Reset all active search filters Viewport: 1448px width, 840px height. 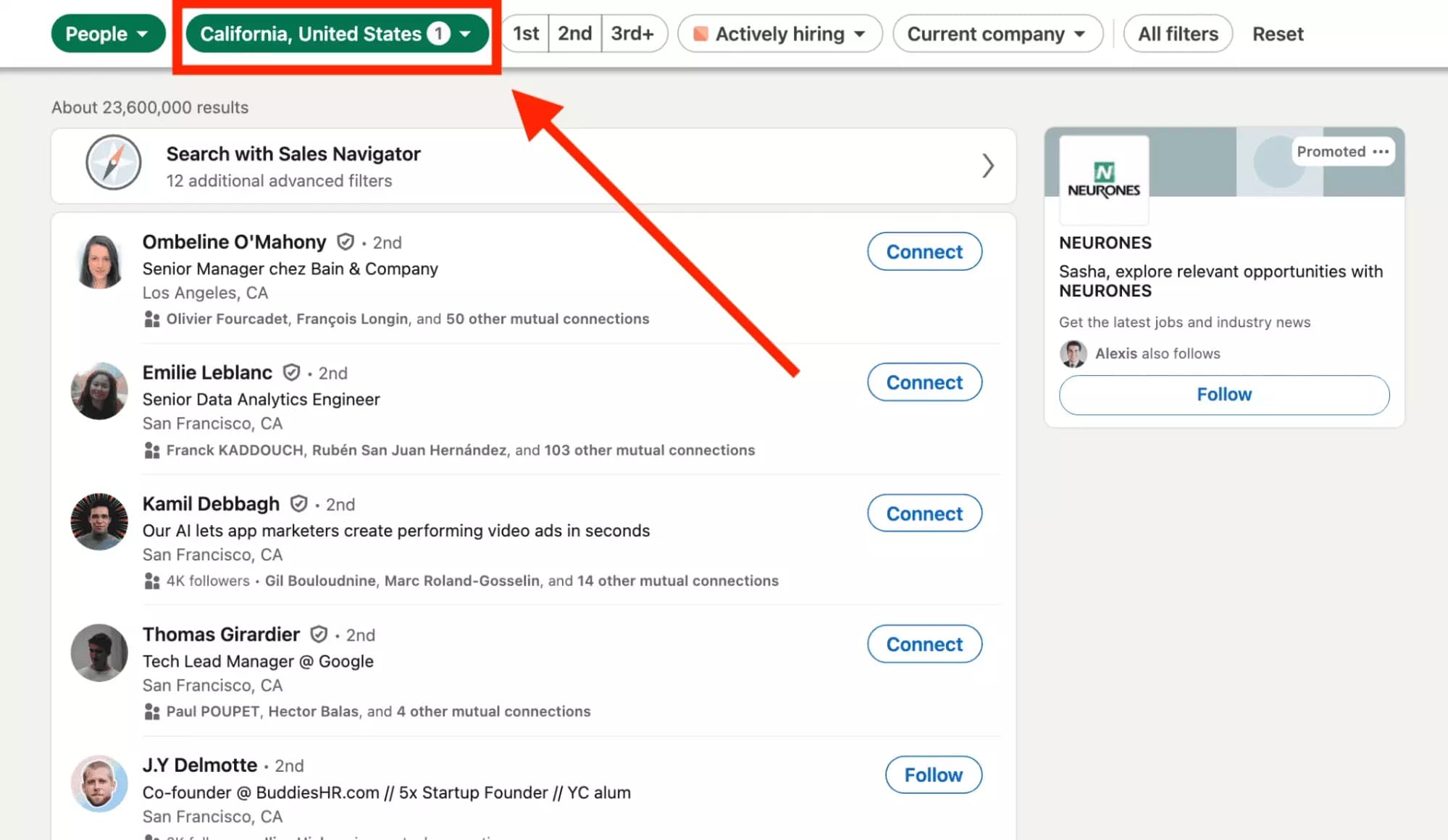click(1277, 33)
